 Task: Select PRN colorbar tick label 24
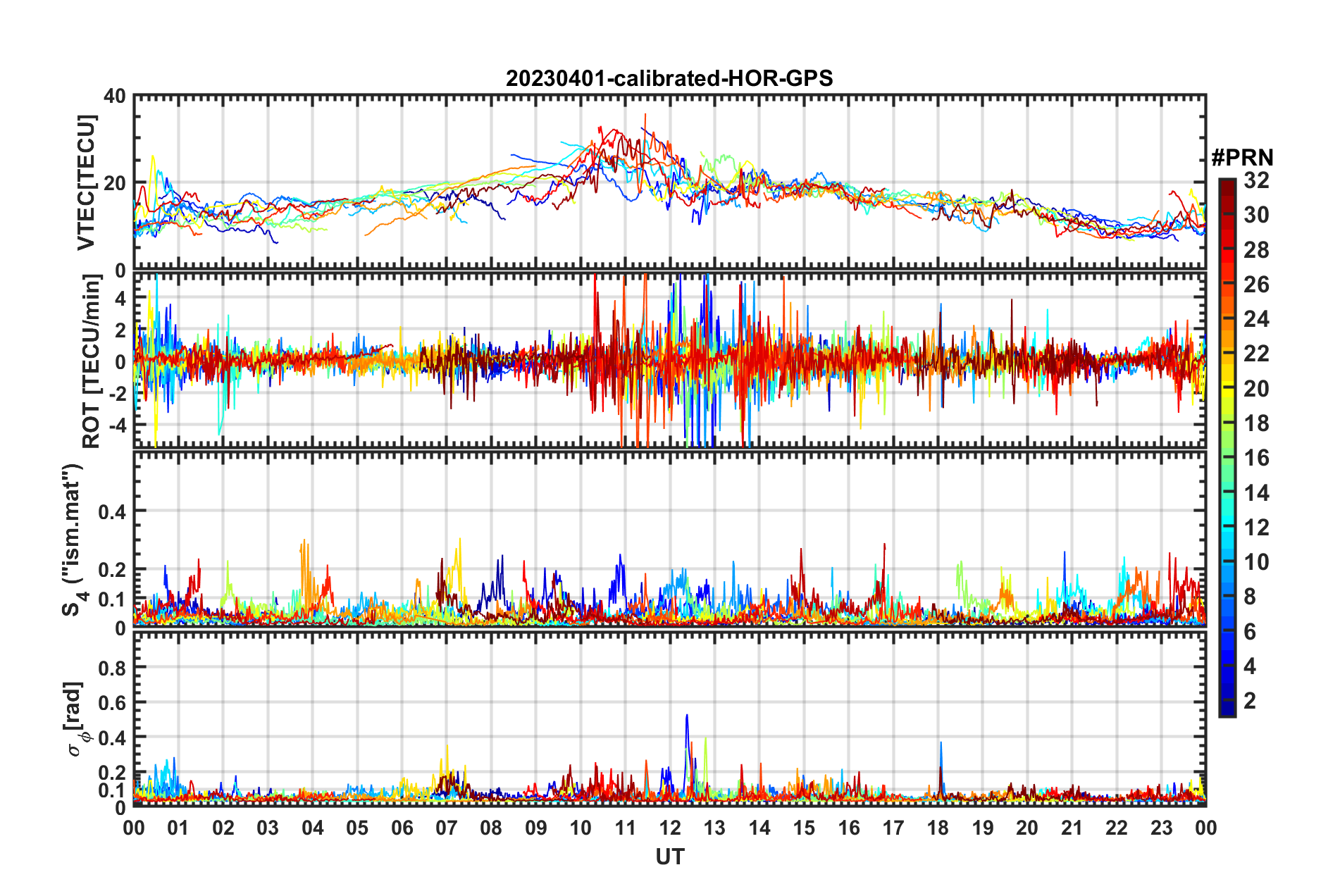pyautogui.click(x=1256, y=319)
